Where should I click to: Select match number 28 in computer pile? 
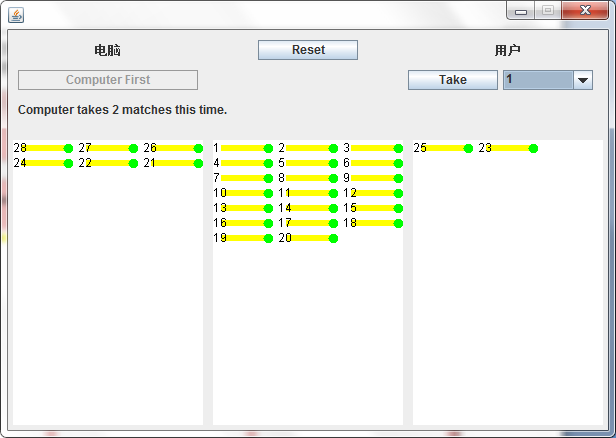(43, 148)
